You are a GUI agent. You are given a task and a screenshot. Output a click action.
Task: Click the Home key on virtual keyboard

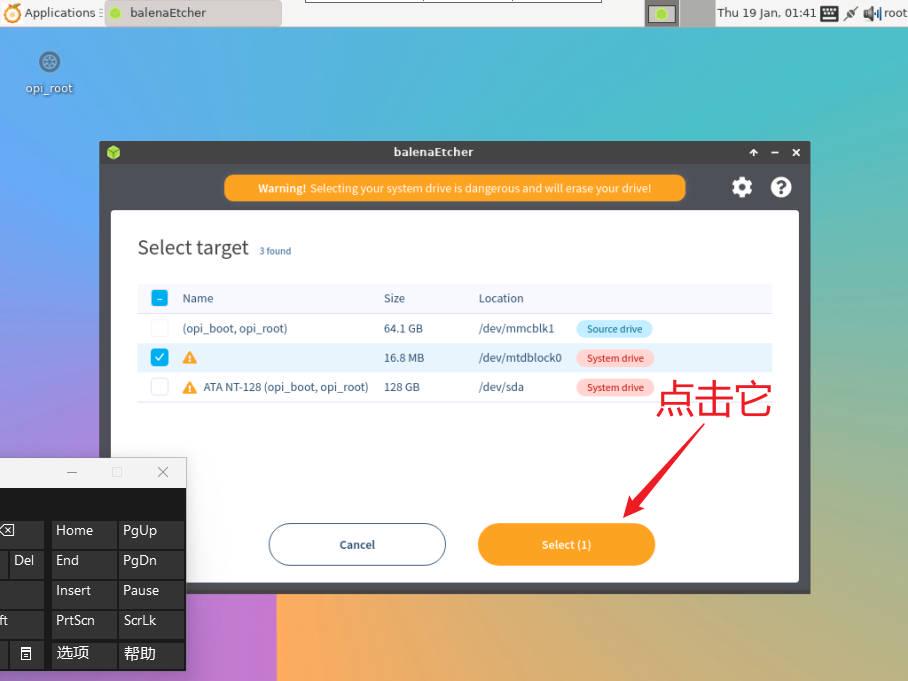click(85, 534)
